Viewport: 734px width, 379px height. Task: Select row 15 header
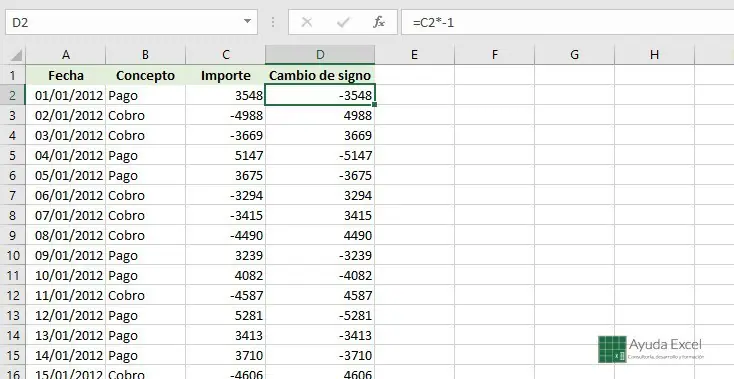pyautogui.click(x=13, y=355)
